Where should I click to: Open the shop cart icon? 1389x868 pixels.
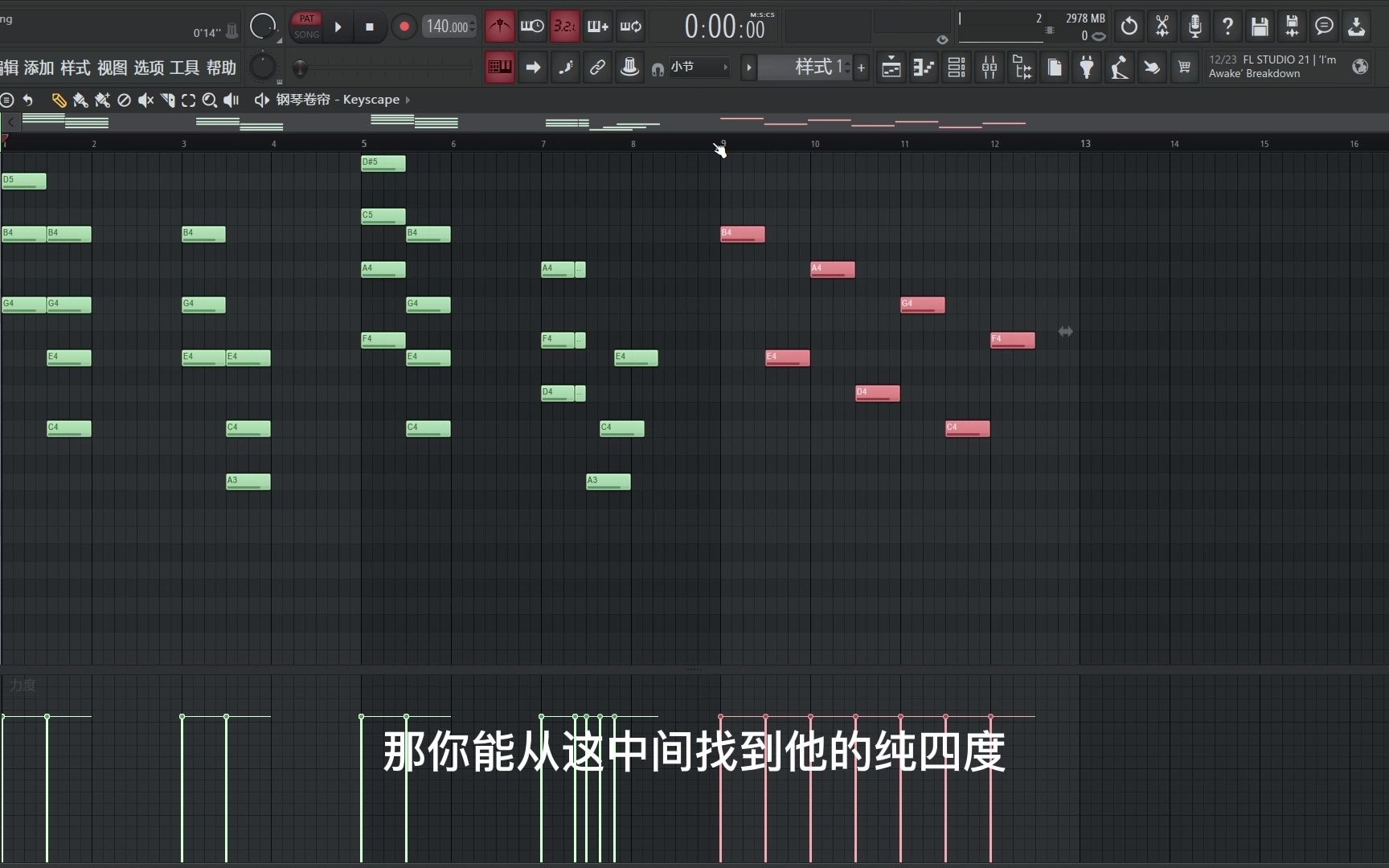click(x=1184, y=68)
